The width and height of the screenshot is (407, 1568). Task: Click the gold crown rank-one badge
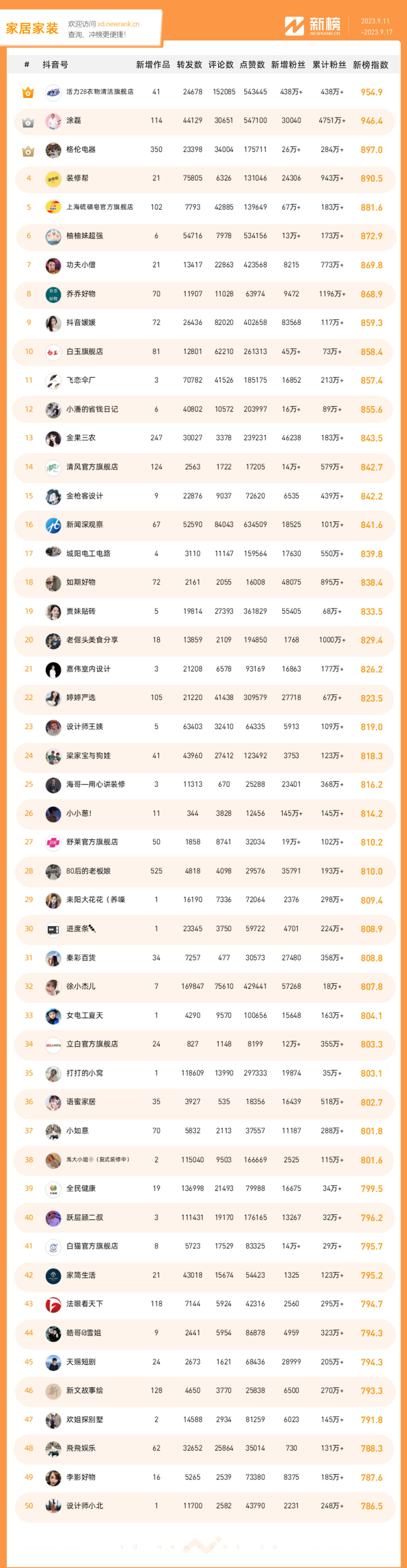pos(28,92)
